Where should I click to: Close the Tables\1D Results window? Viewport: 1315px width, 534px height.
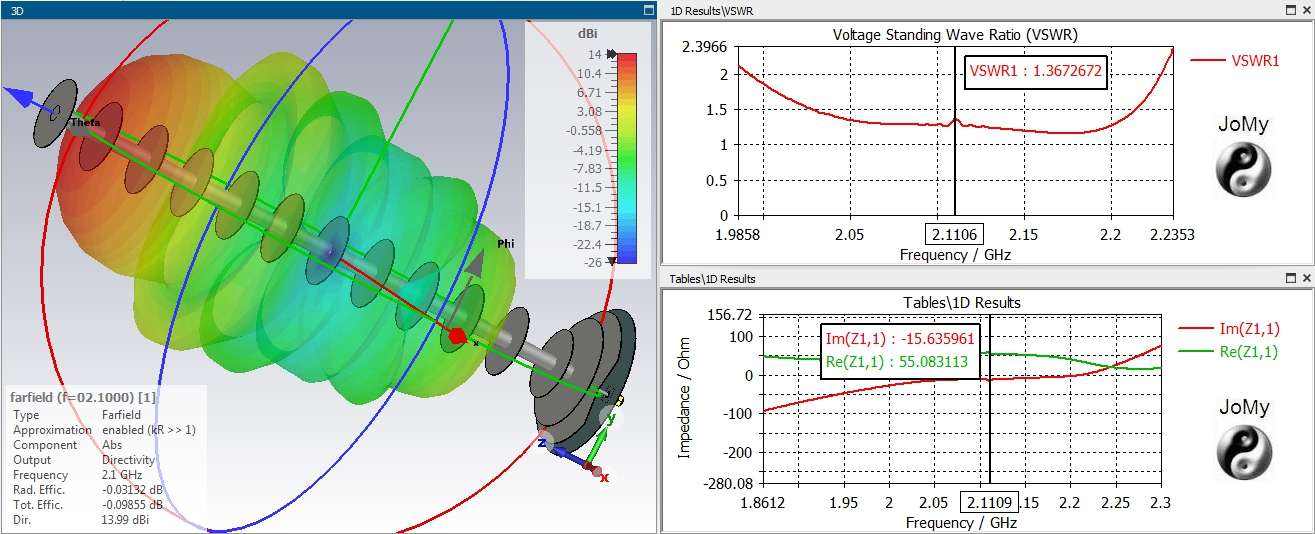1305,278
